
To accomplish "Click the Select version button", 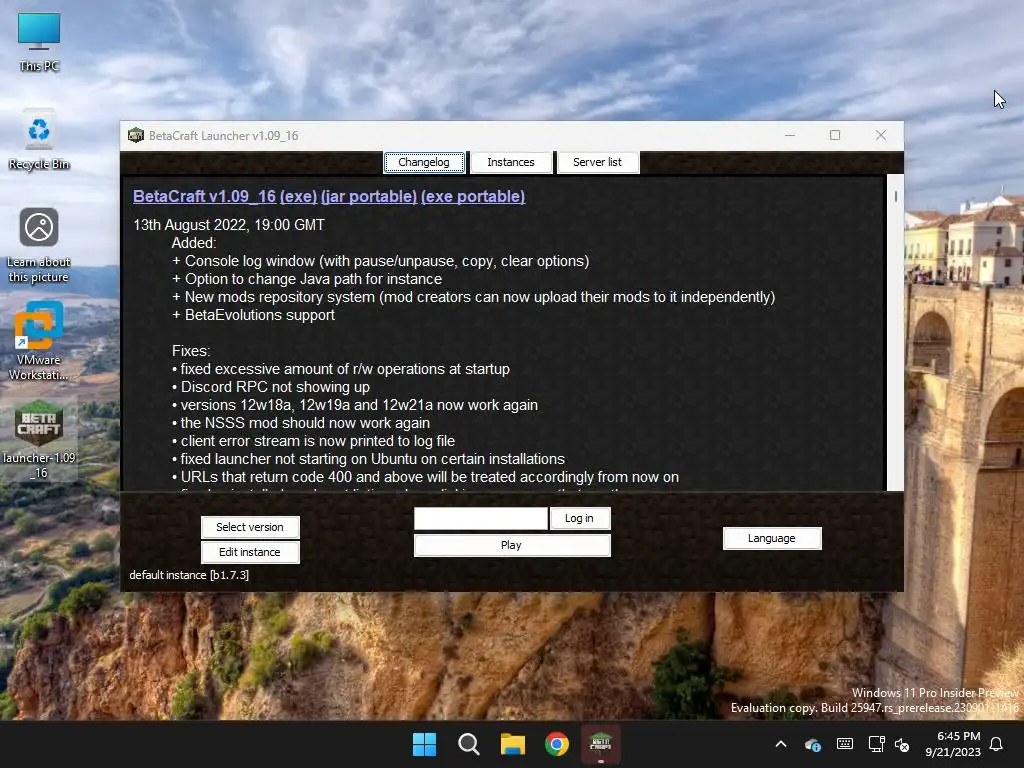I will coord(250,527).
